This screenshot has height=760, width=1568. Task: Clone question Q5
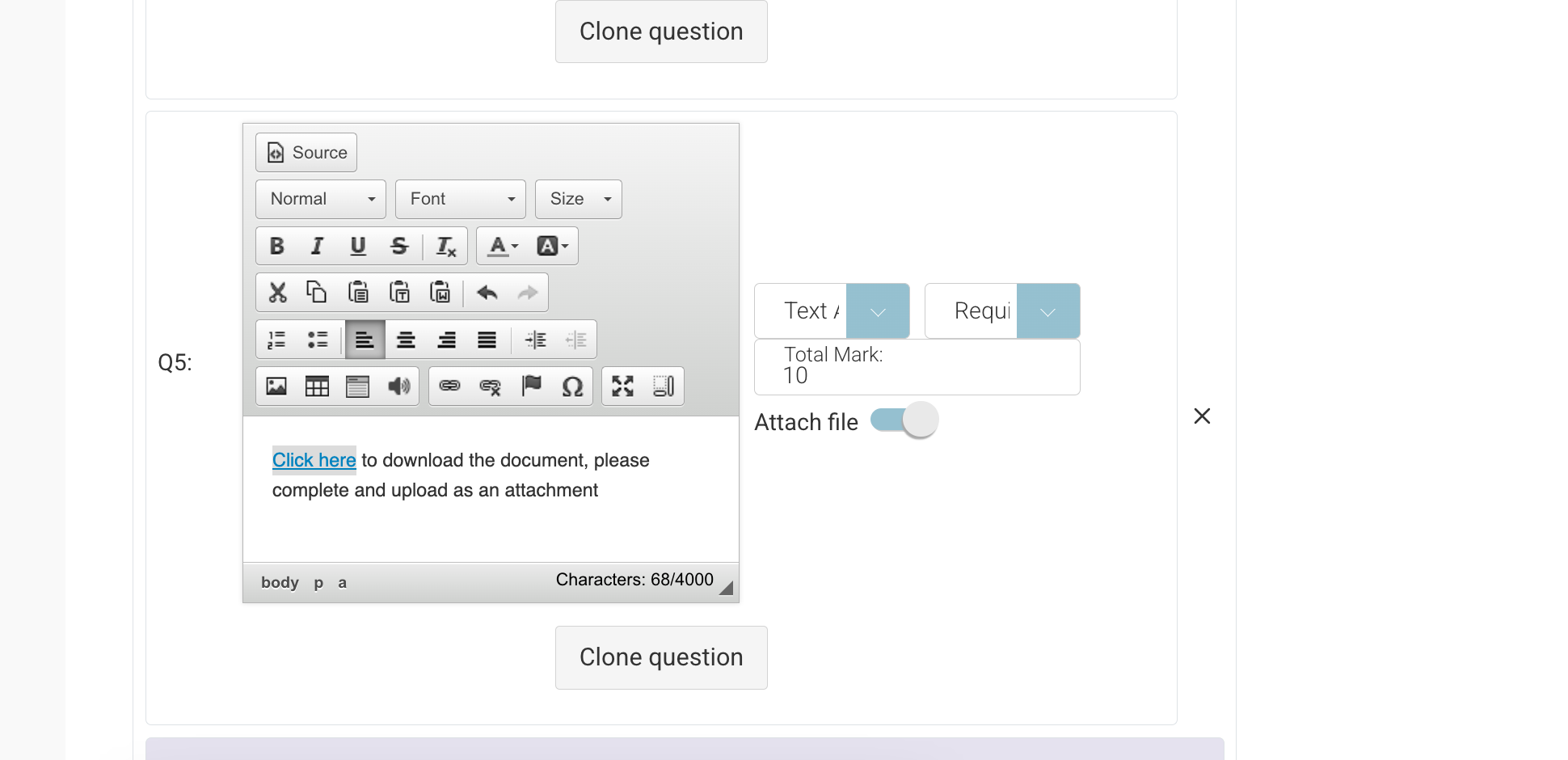click(x=660, y=657)
